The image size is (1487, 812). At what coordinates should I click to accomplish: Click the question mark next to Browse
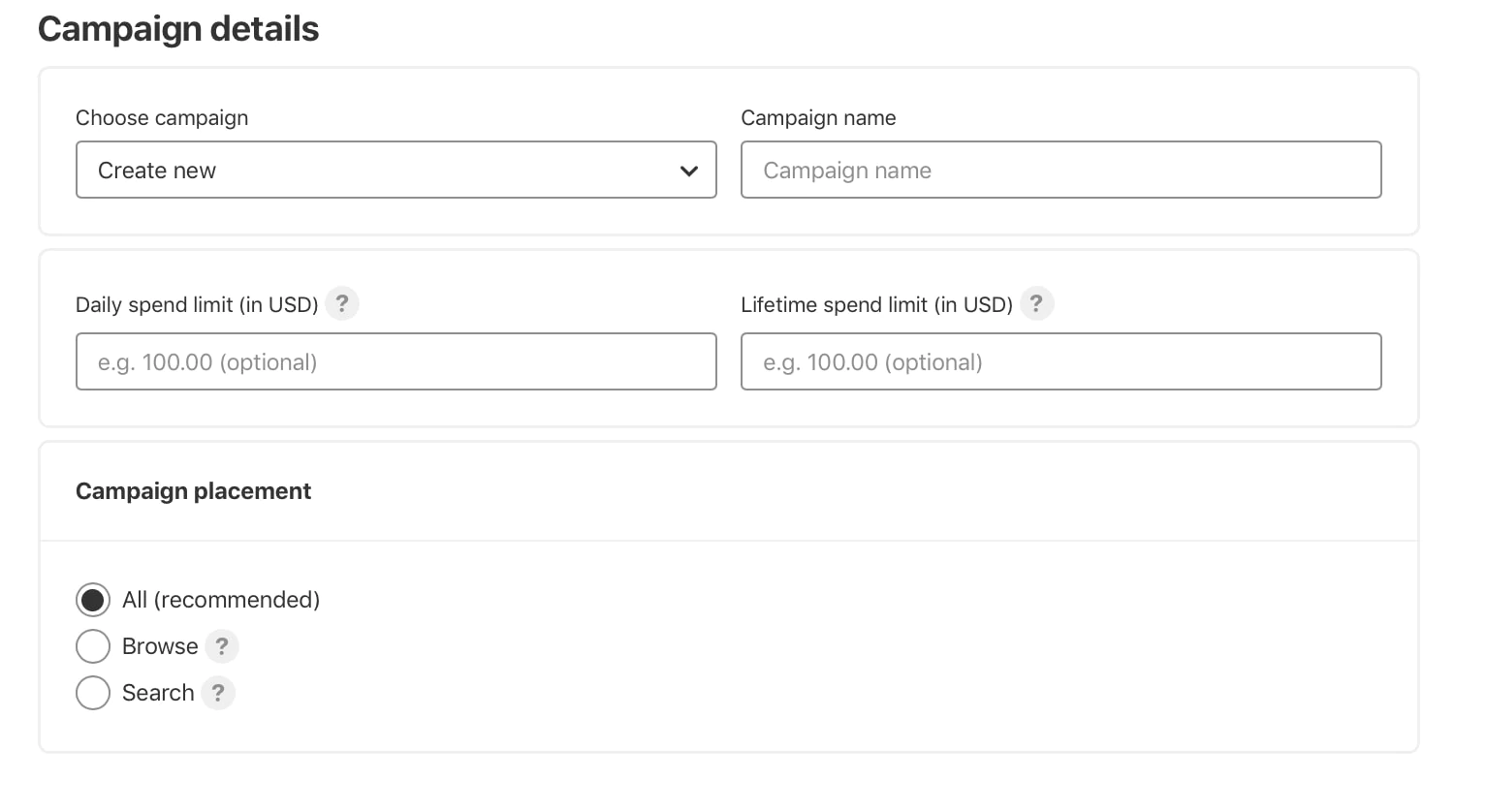222,646
